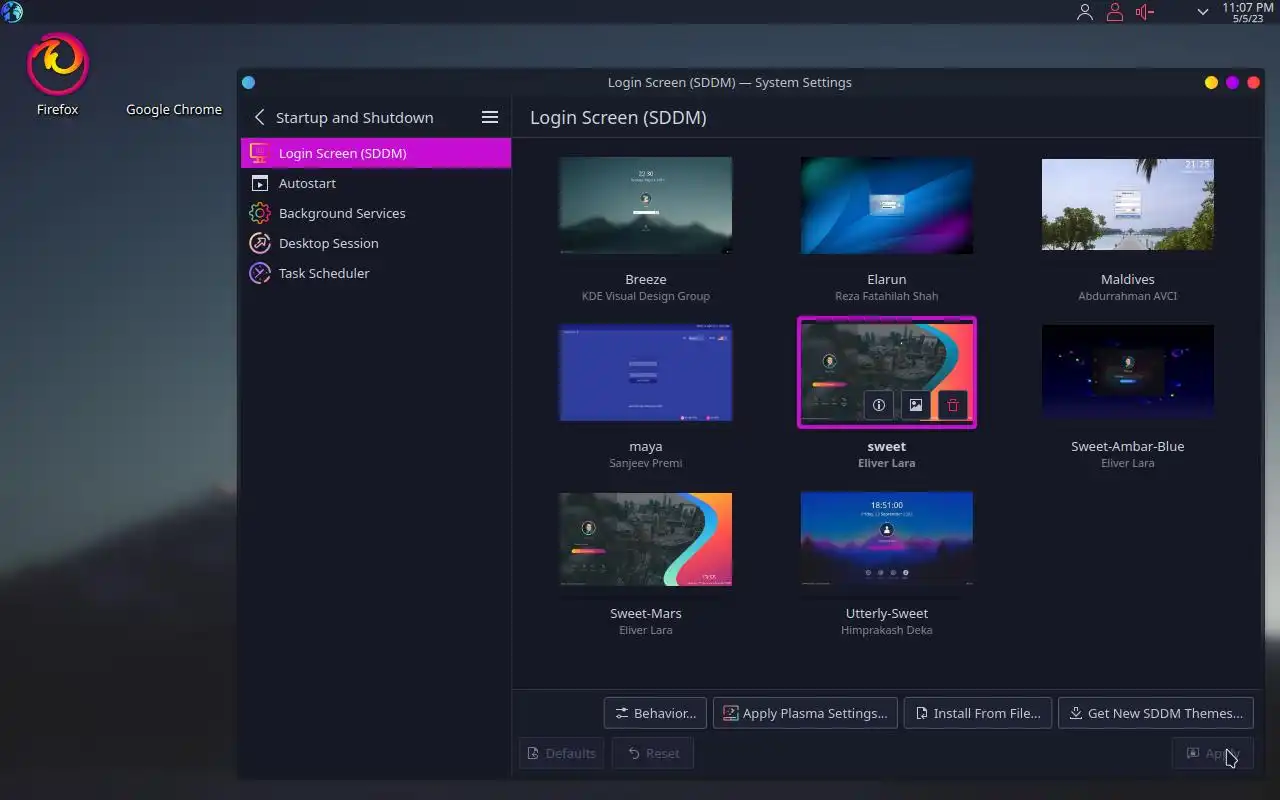Select the Breeze theme thumbnail
This screenshot has height=800, width=1280.
[646, 205]
